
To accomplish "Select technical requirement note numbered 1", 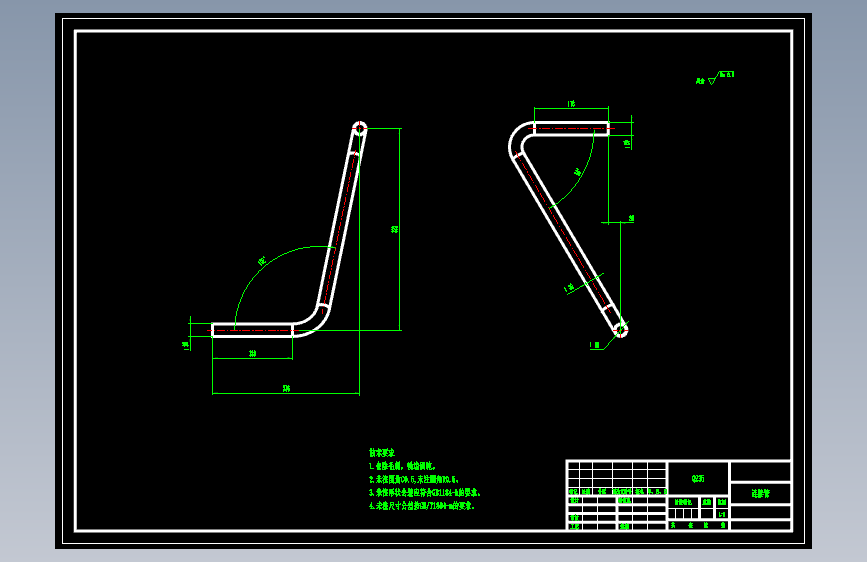I will tap(403, 466).
